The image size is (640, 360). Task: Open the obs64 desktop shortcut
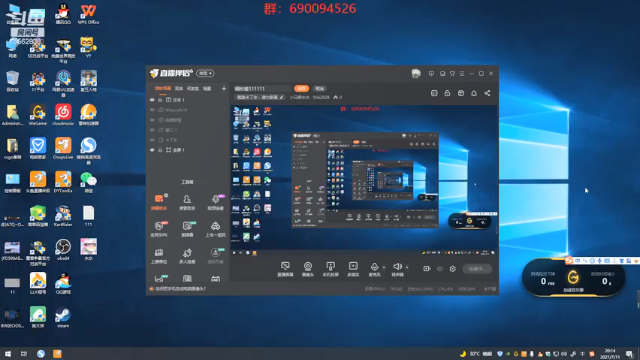pos(63,249)
